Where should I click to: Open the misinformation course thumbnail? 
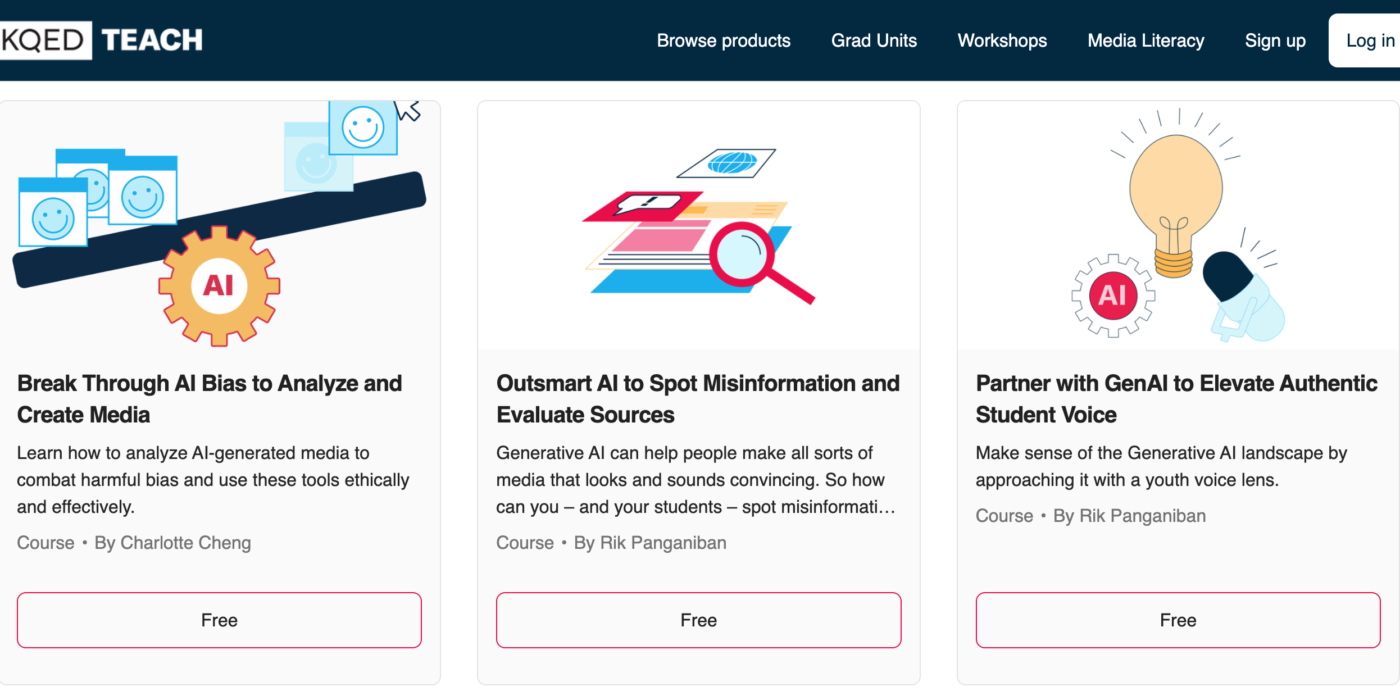pyautogui.click(x=698, y=225)
